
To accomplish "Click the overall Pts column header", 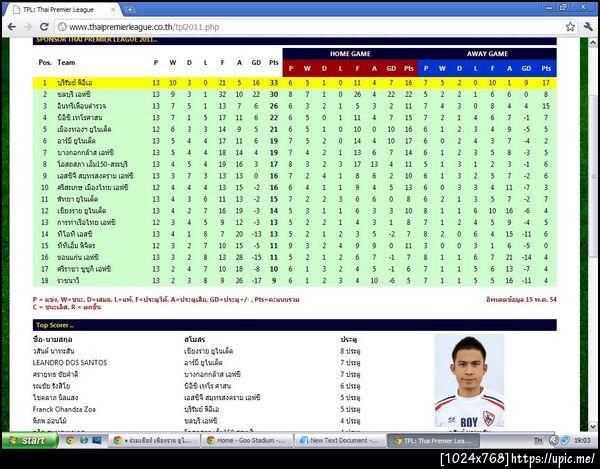I will (274, 62).
